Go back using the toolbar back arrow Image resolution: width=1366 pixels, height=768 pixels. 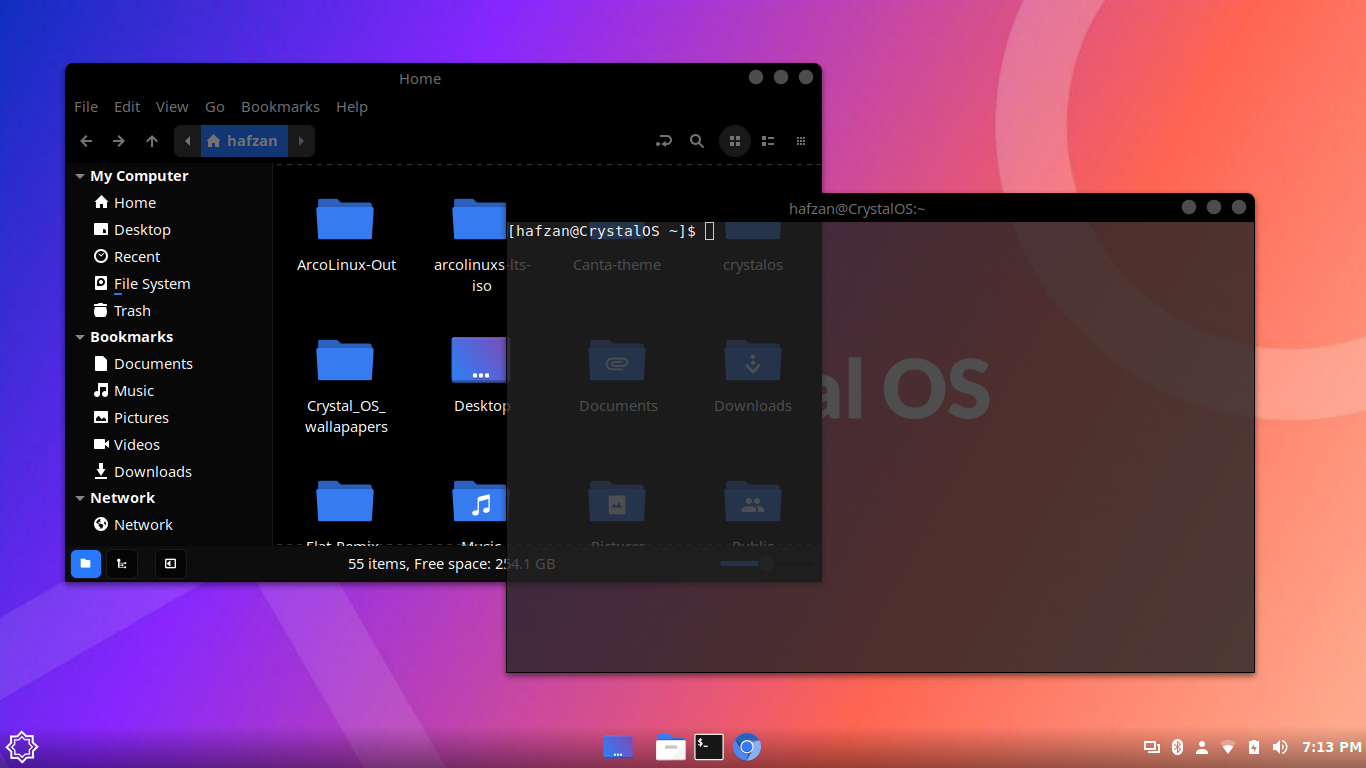[x=86, y=141]
